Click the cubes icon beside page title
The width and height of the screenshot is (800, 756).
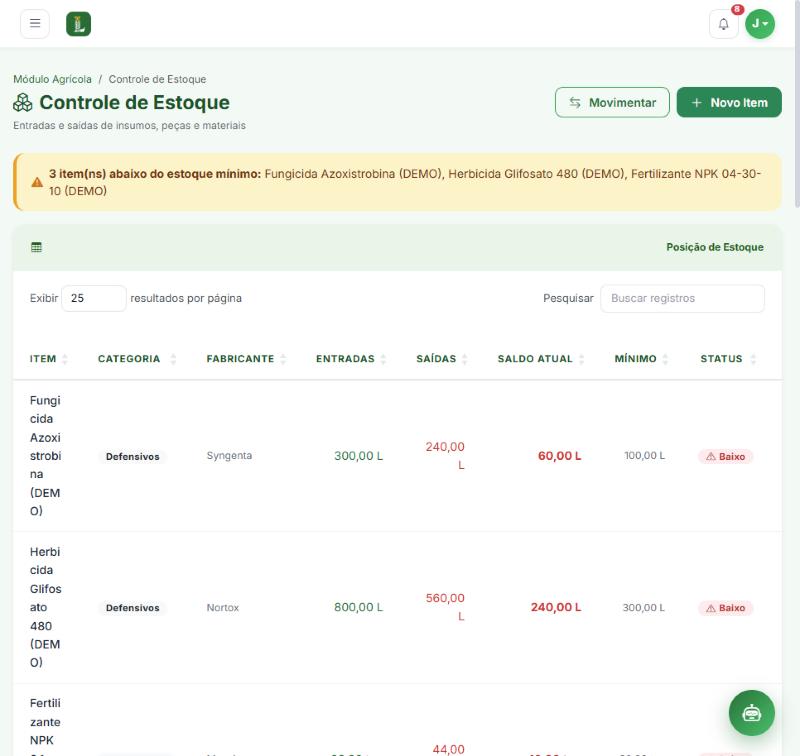click(x=22, y=103)
